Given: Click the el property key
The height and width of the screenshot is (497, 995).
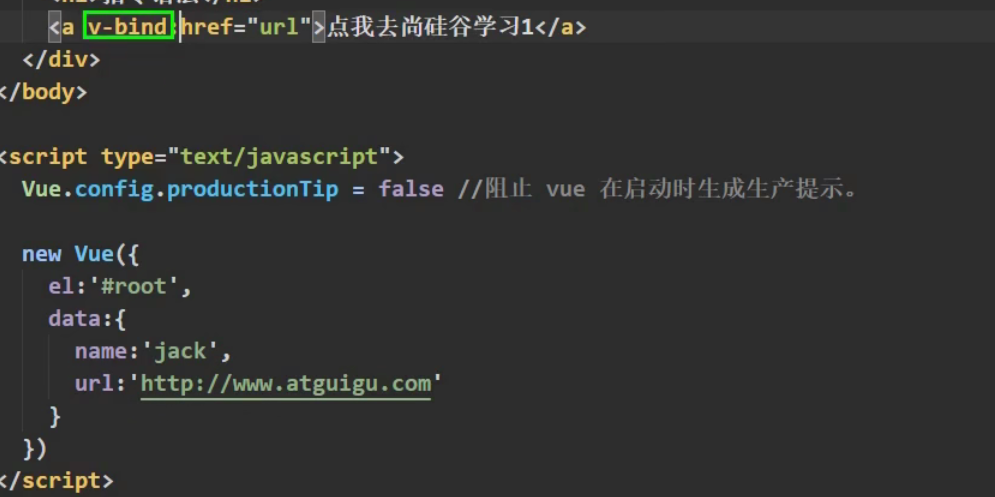Looking at the screenshot, I should [61, 286].
